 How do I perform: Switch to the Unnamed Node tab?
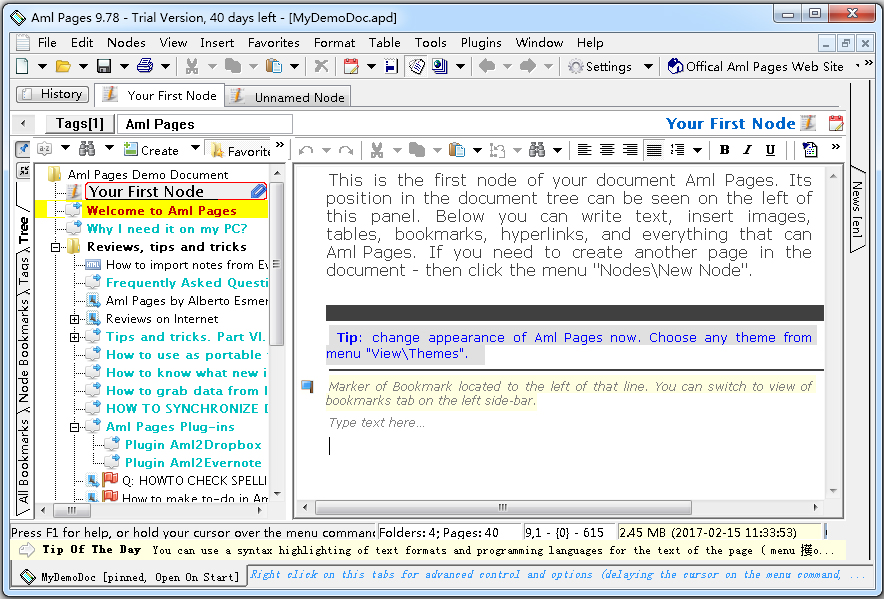click(x=288, y=97)
